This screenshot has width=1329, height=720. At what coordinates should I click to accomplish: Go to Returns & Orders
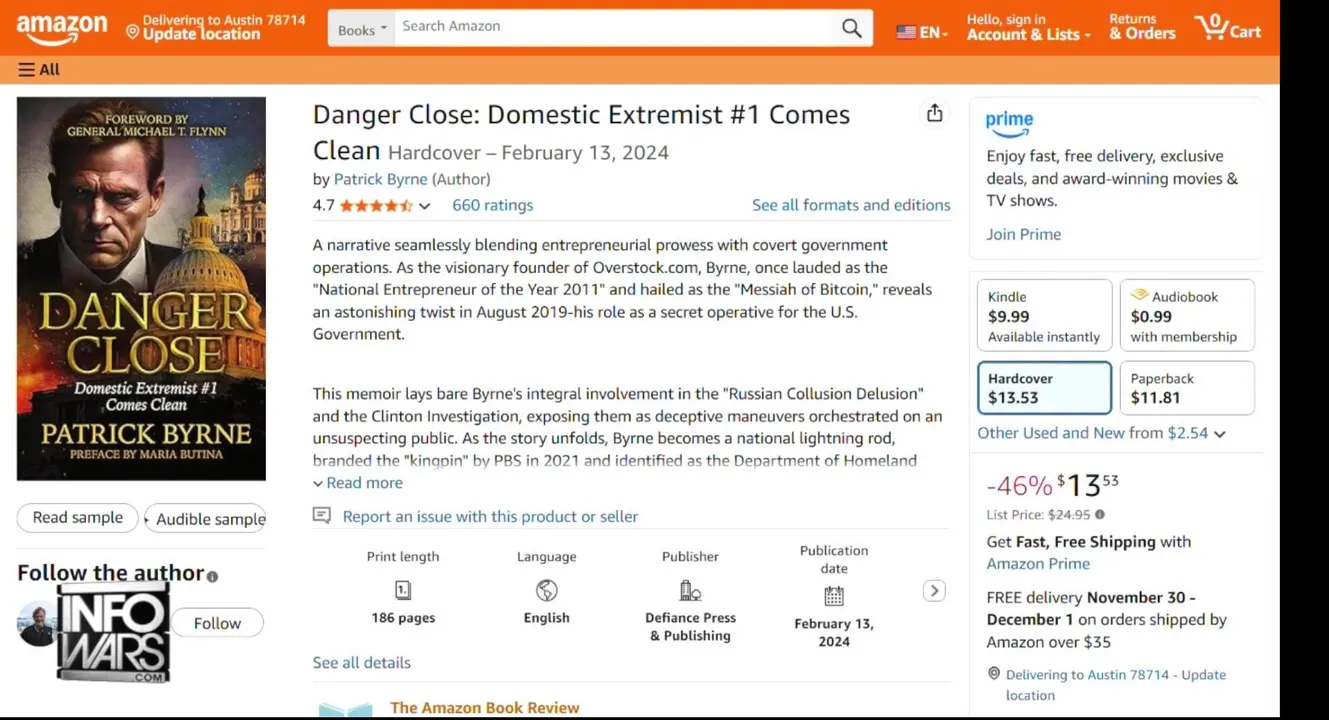pos(1142,27)
